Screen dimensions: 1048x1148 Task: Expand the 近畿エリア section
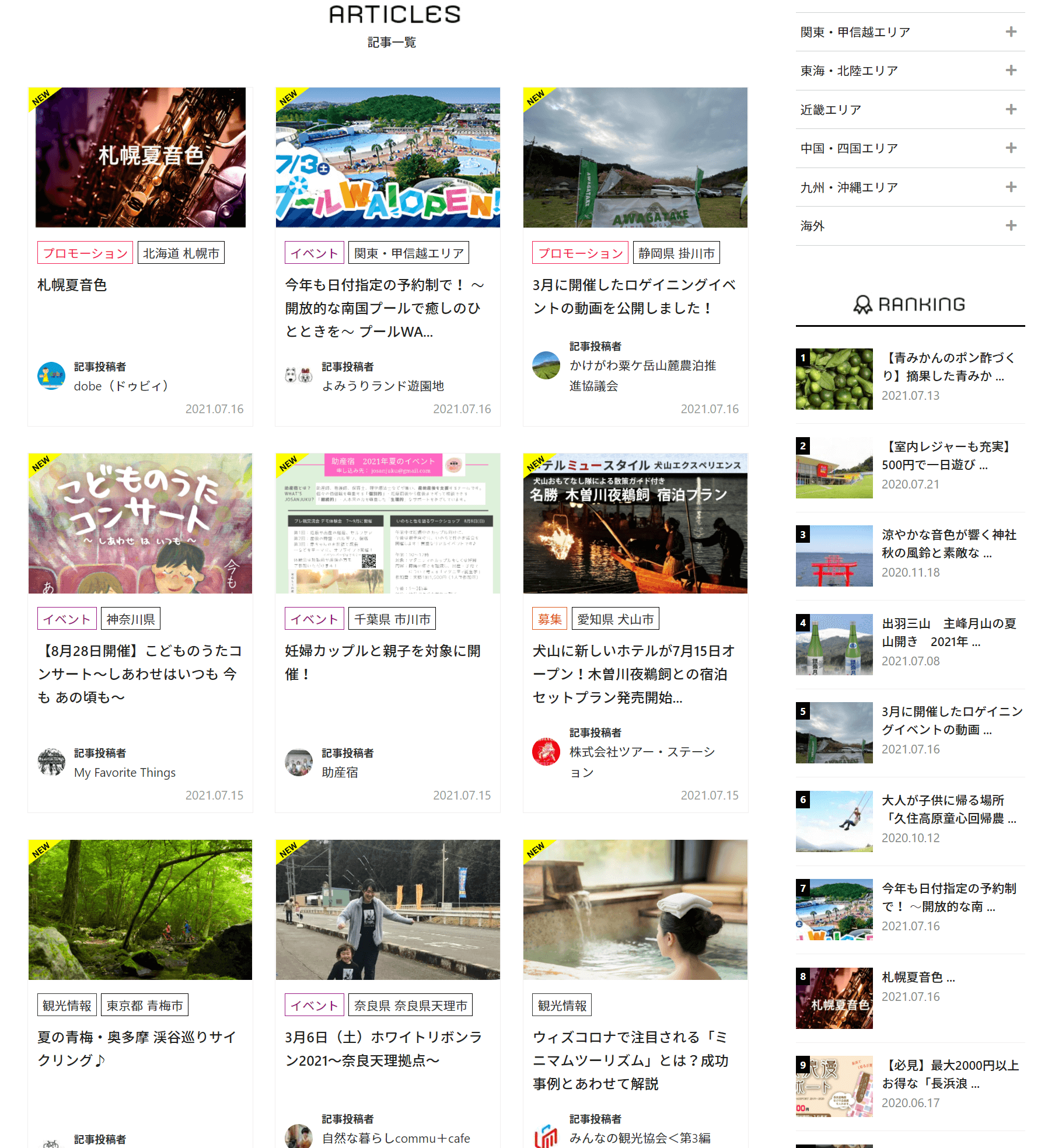(1011, 110)
